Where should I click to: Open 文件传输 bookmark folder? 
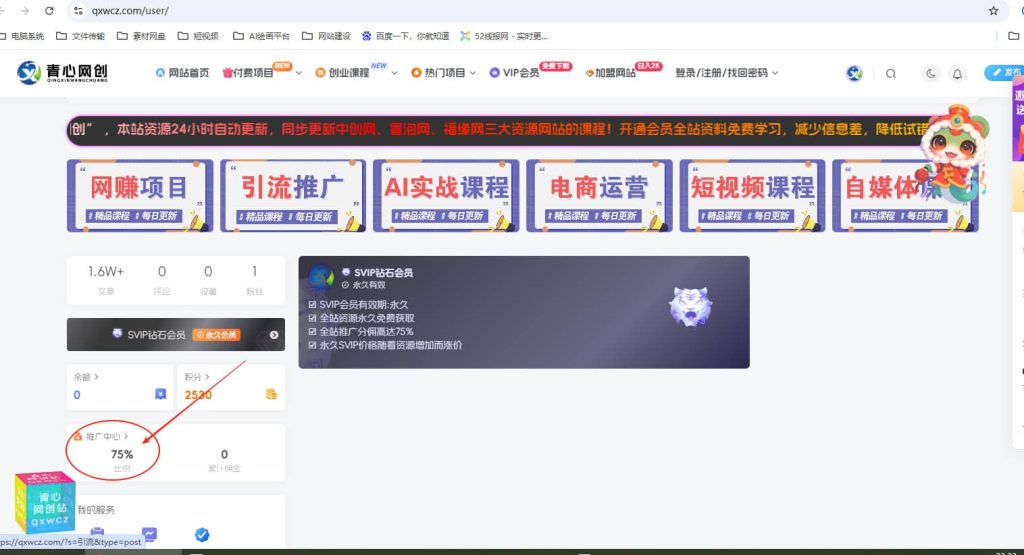[80, 36]
